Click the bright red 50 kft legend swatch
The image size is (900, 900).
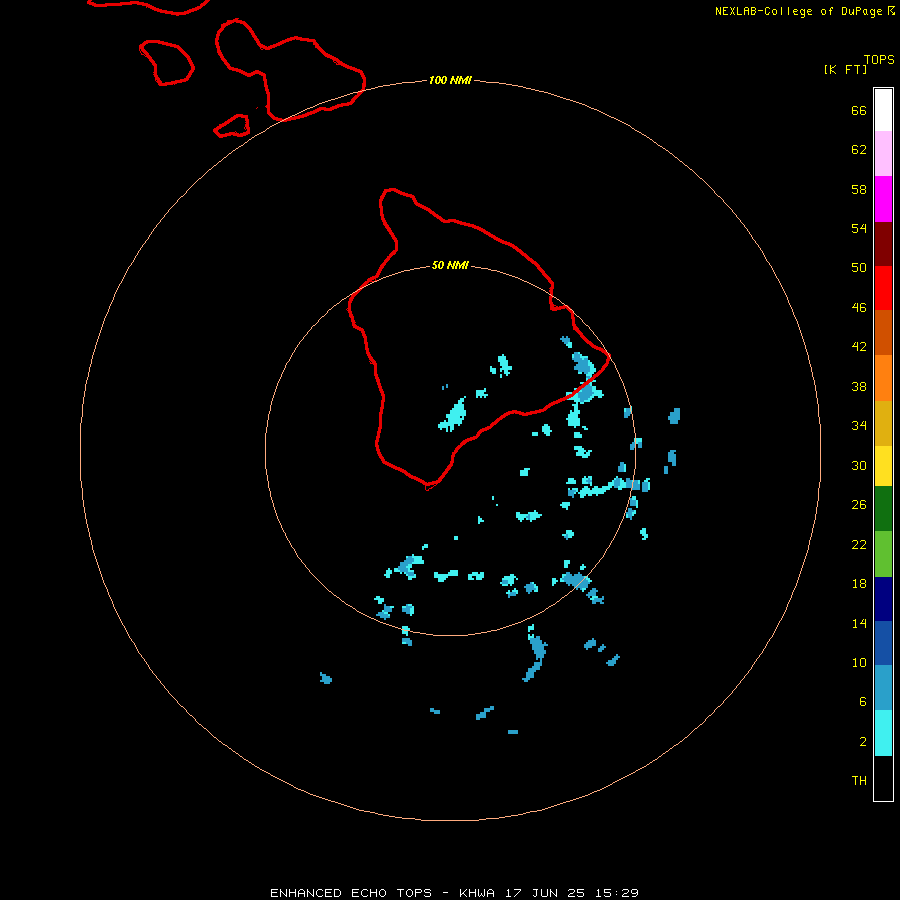click(883, 288)
